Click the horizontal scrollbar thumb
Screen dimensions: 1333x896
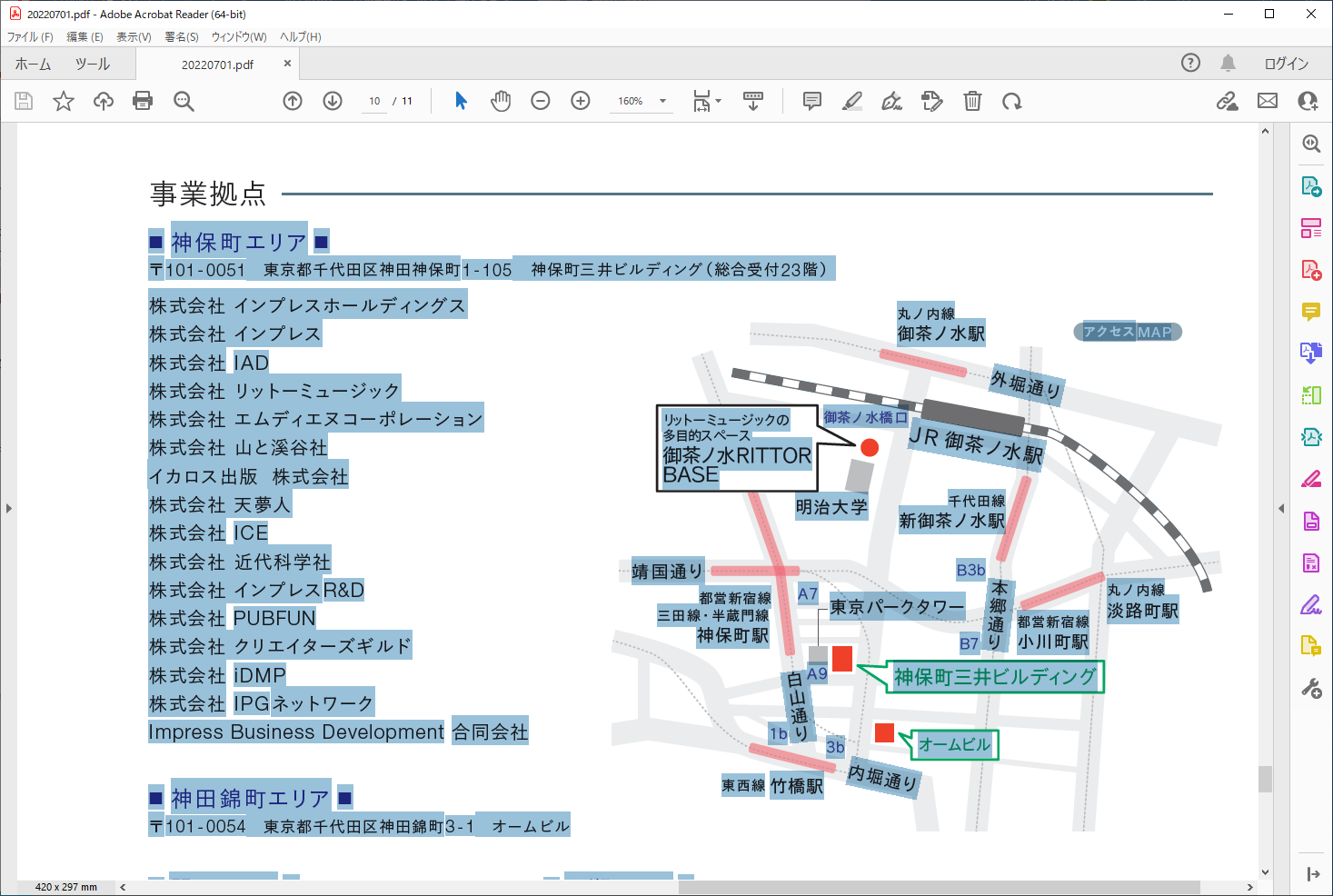click(939, 887)
